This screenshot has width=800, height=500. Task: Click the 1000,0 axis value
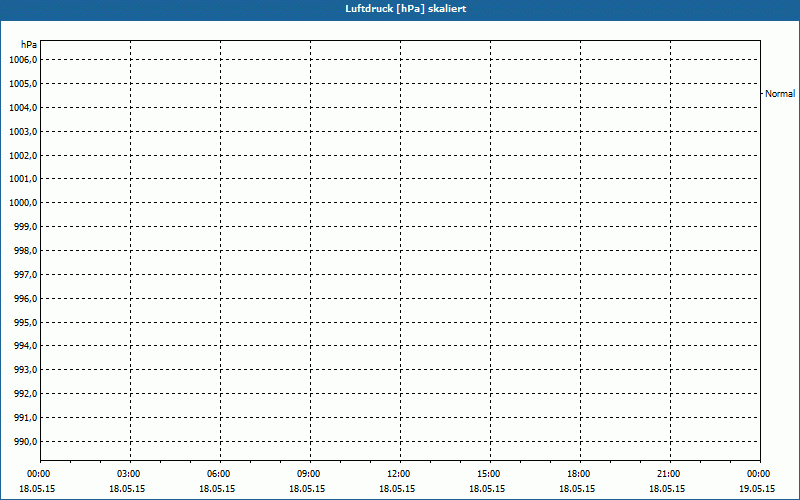[23, 203]
